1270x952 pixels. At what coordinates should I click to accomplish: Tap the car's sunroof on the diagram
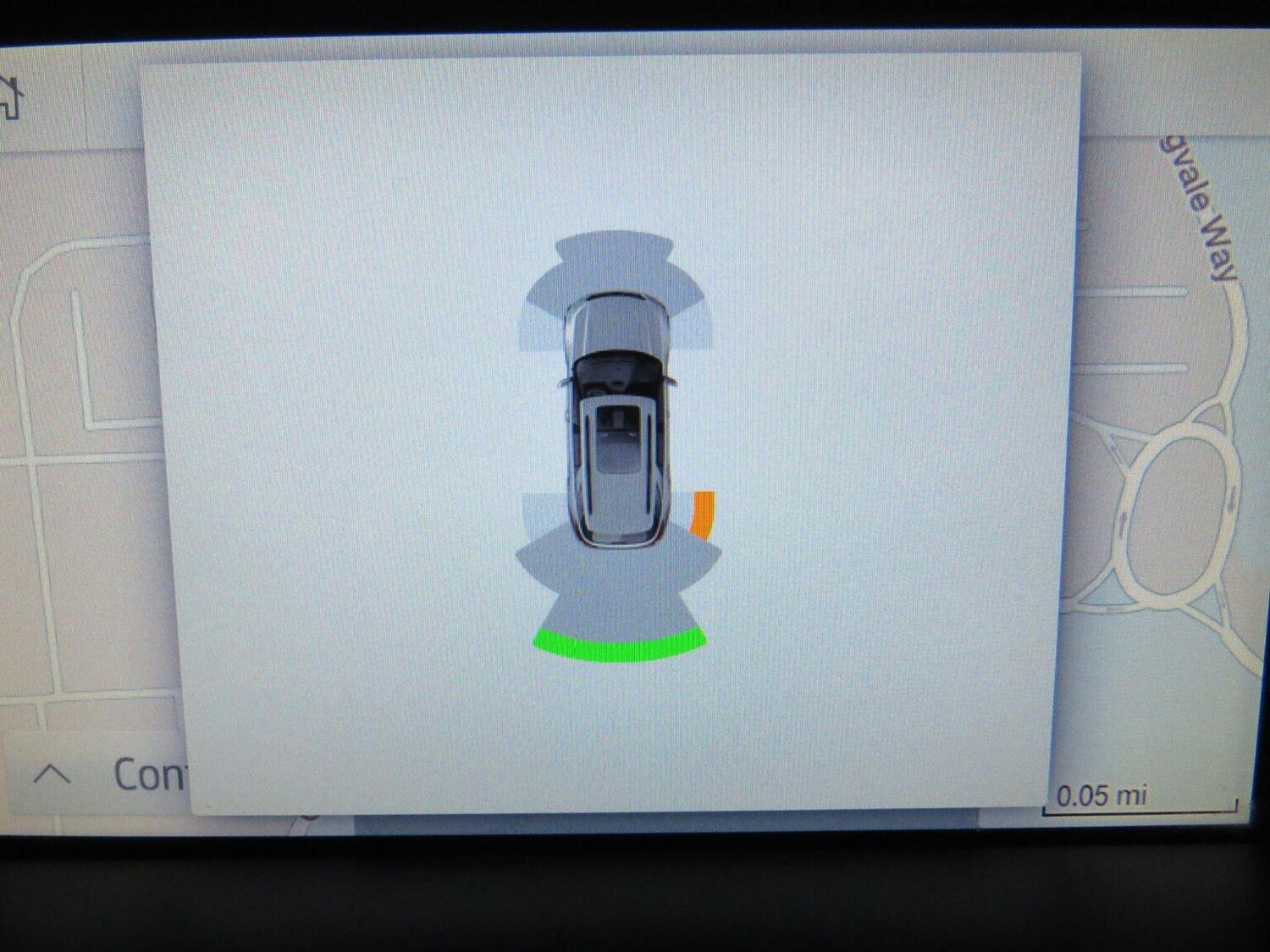pos(618,440)
